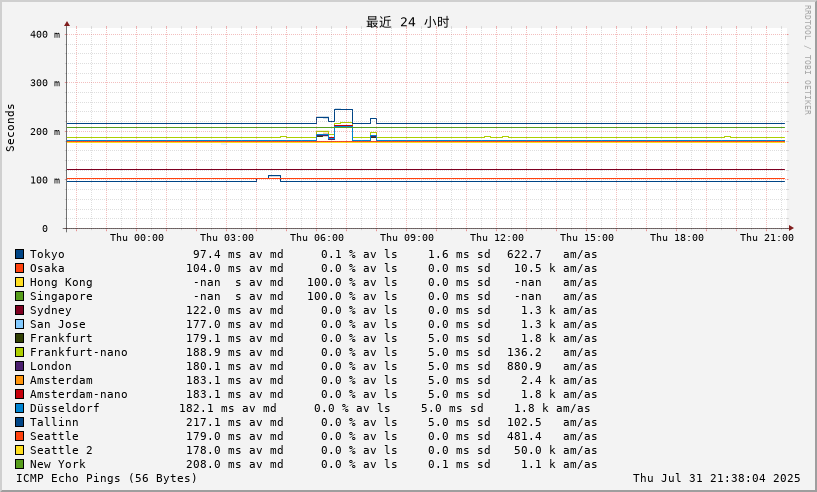Click the '100 m' y-axis tick label
Screen dimensions: 817x492
45,180
